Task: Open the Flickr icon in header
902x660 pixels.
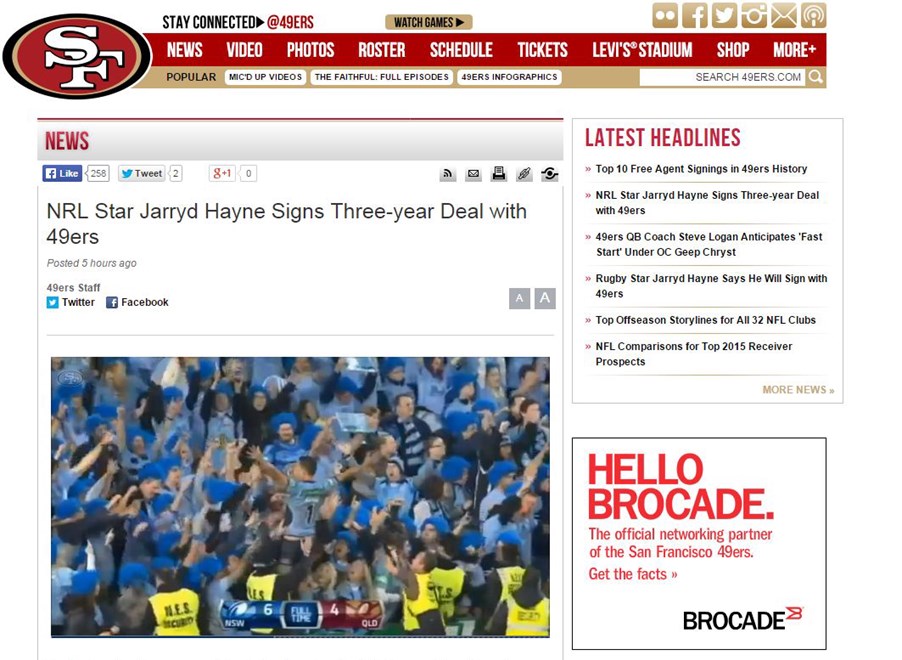Action: pos(665,16)
